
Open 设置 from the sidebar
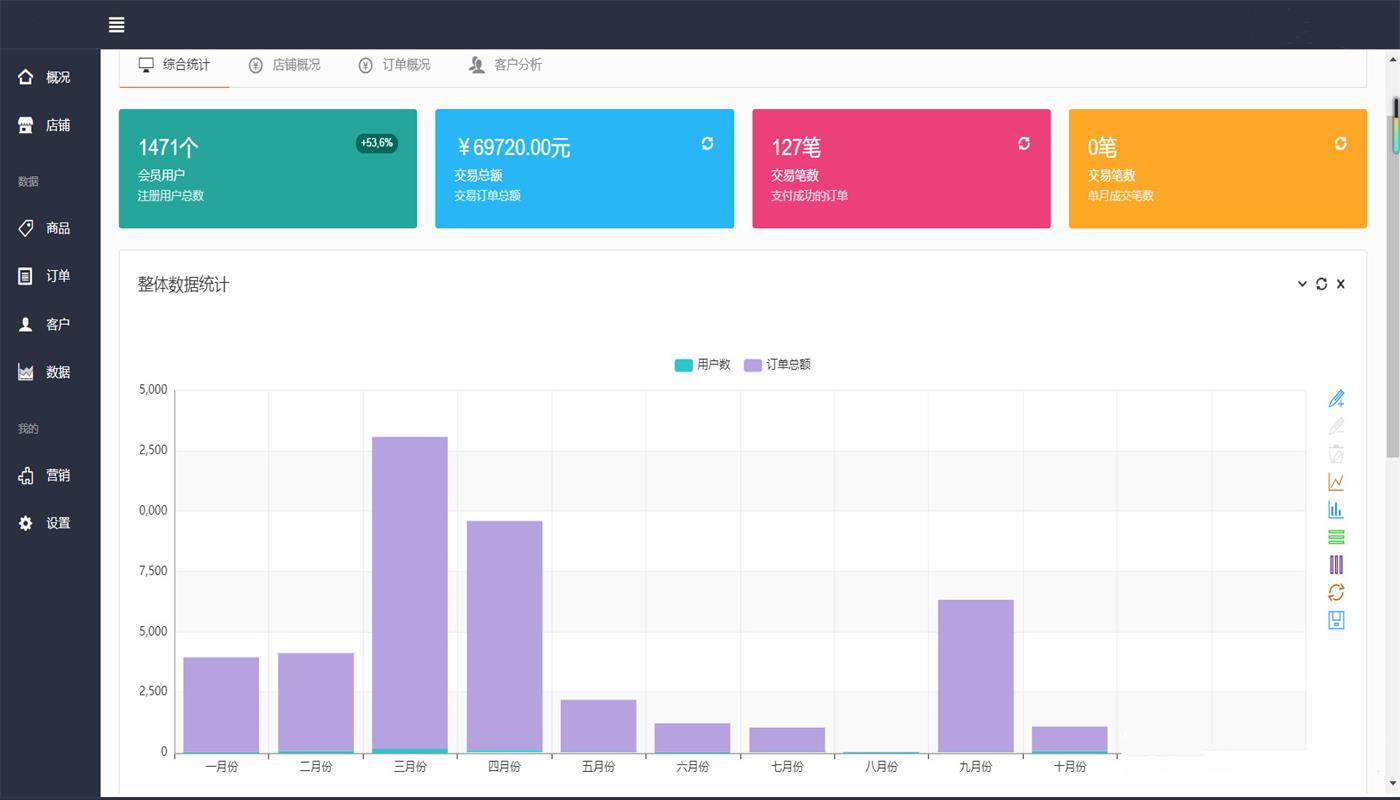pyautogui.click(x=46, y=523)
